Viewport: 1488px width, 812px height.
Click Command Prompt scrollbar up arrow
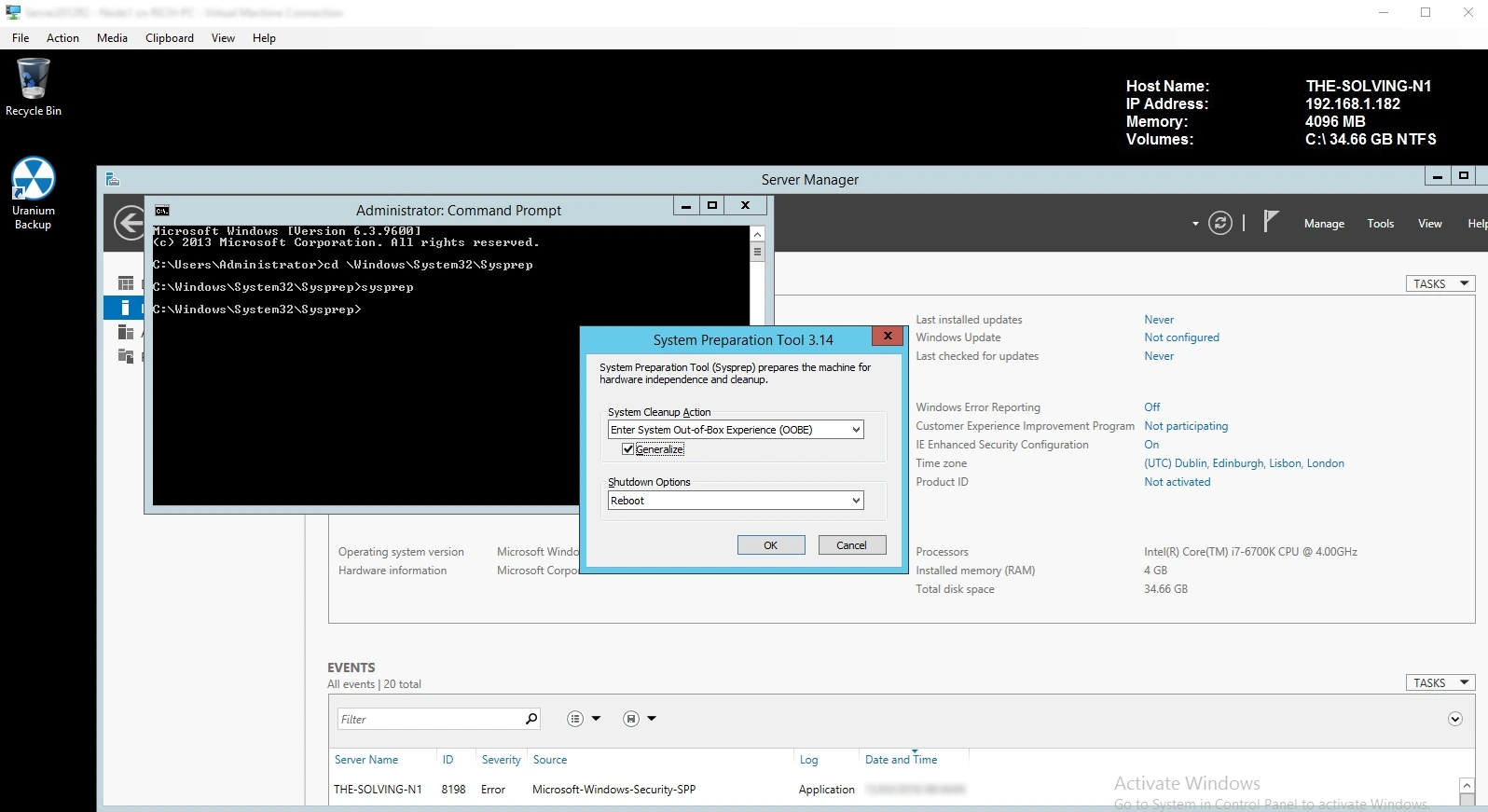757,234
